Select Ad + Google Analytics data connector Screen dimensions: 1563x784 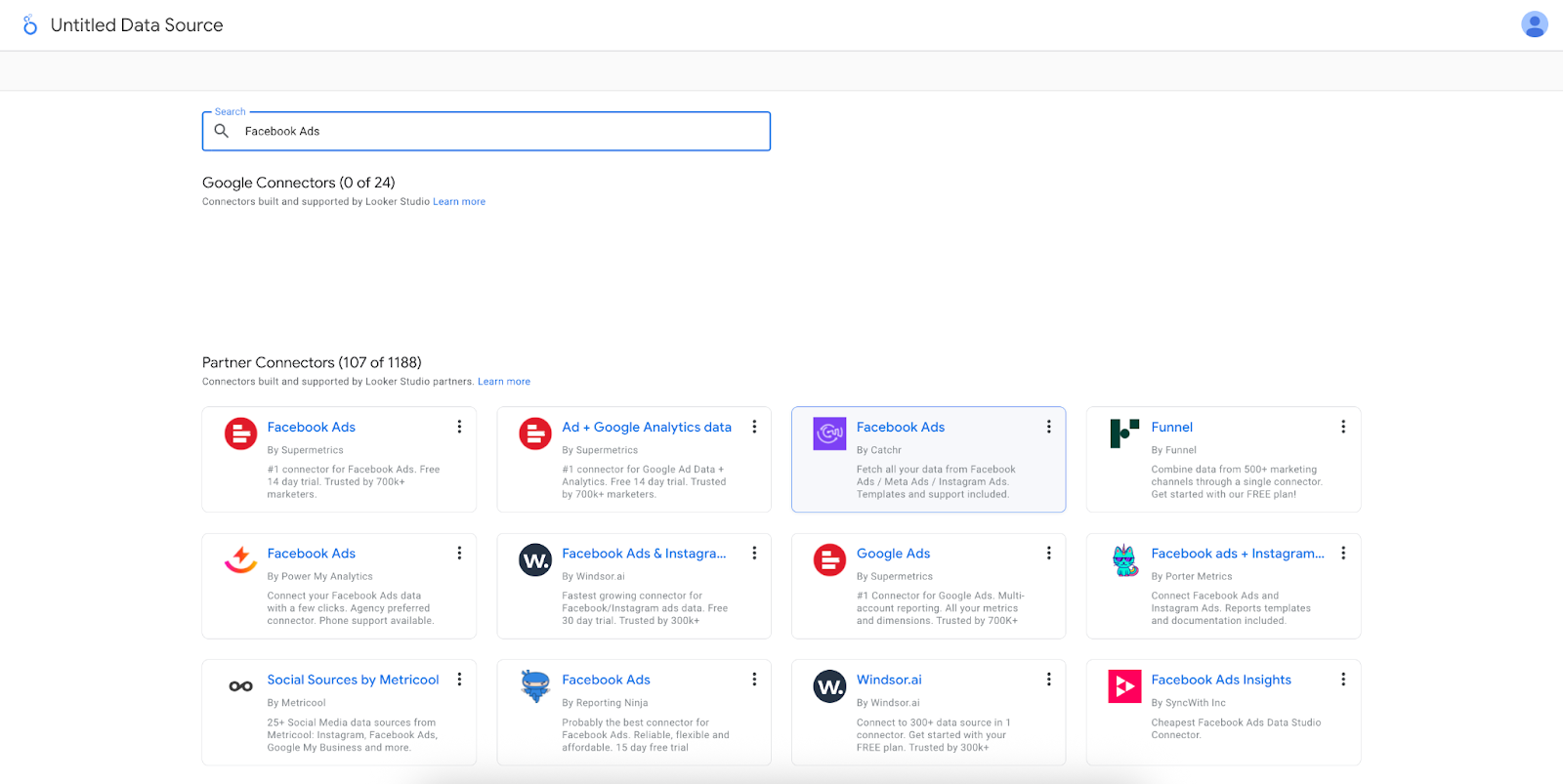[647, 427]
